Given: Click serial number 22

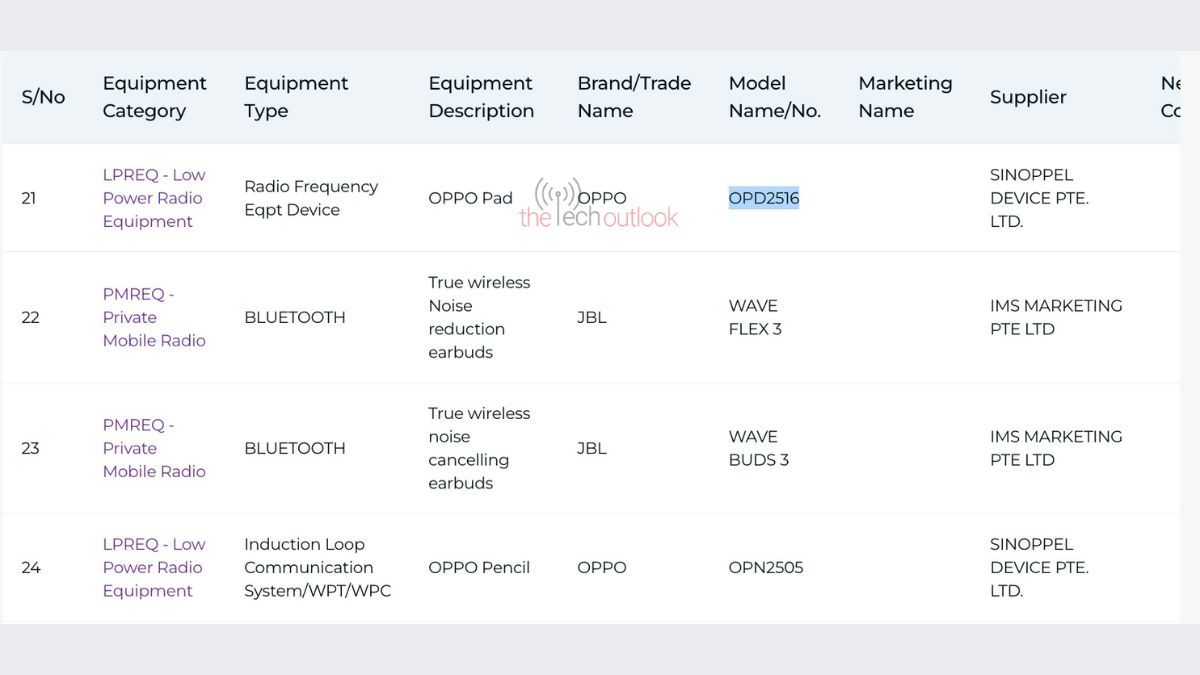Looking at the screenshot, I should click(30, 317).
